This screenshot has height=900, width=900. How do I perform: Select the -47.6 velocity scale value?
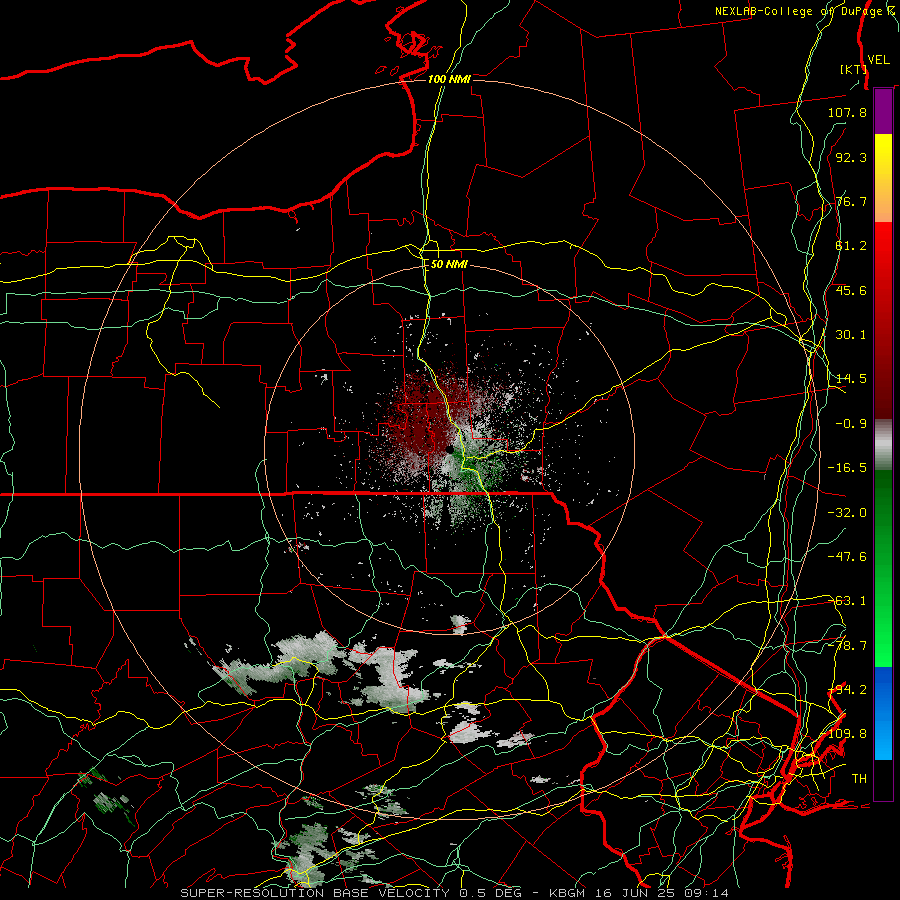(847, 557)
